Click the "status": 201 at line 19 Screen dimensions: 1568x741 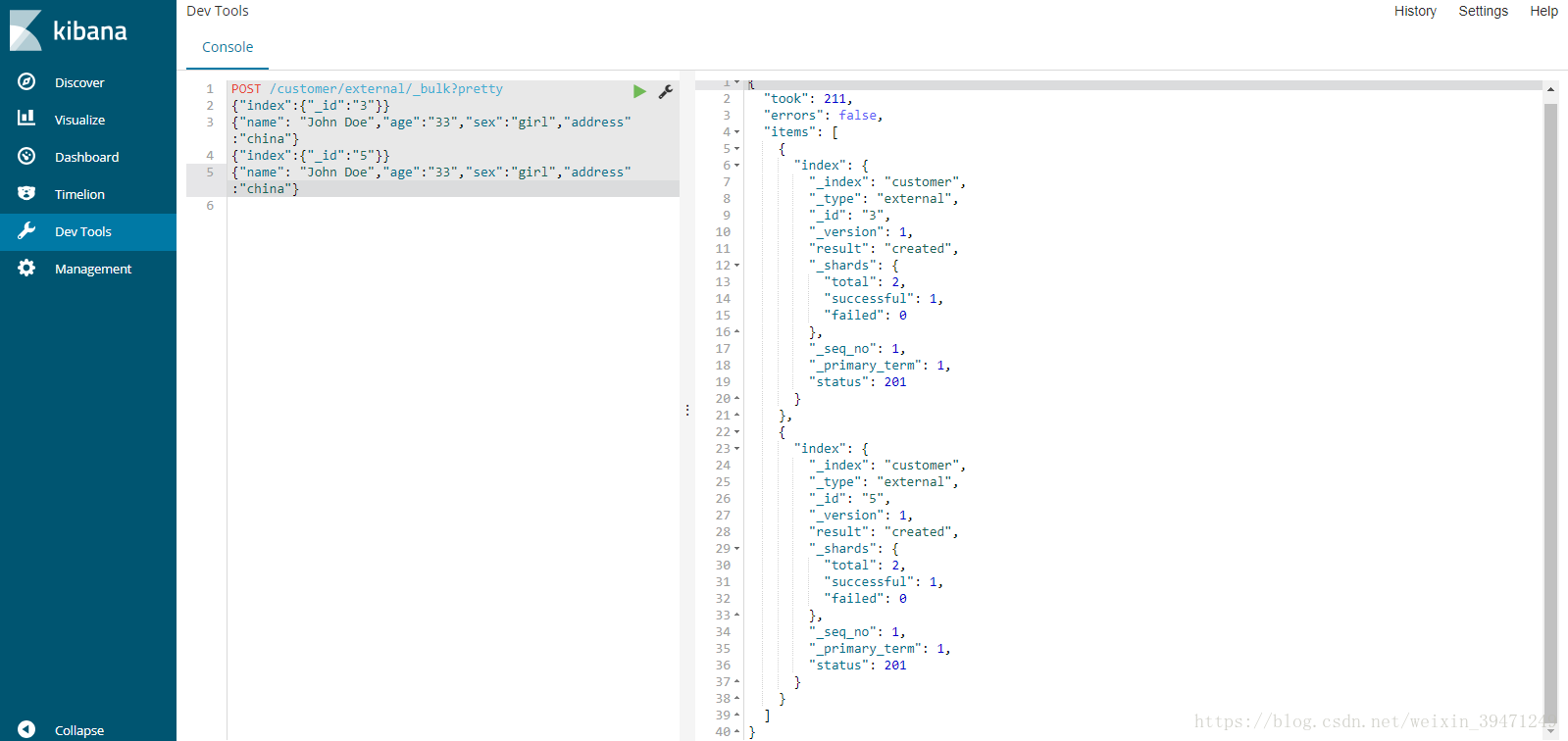(857, 382)
